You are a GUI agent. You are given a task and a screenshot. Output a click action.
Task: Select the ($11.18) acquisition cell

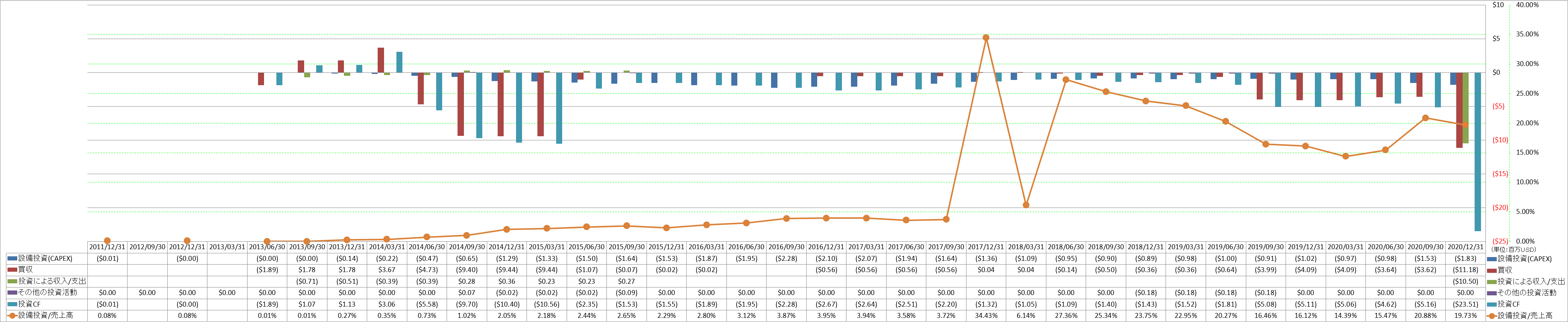point(1465,270)
